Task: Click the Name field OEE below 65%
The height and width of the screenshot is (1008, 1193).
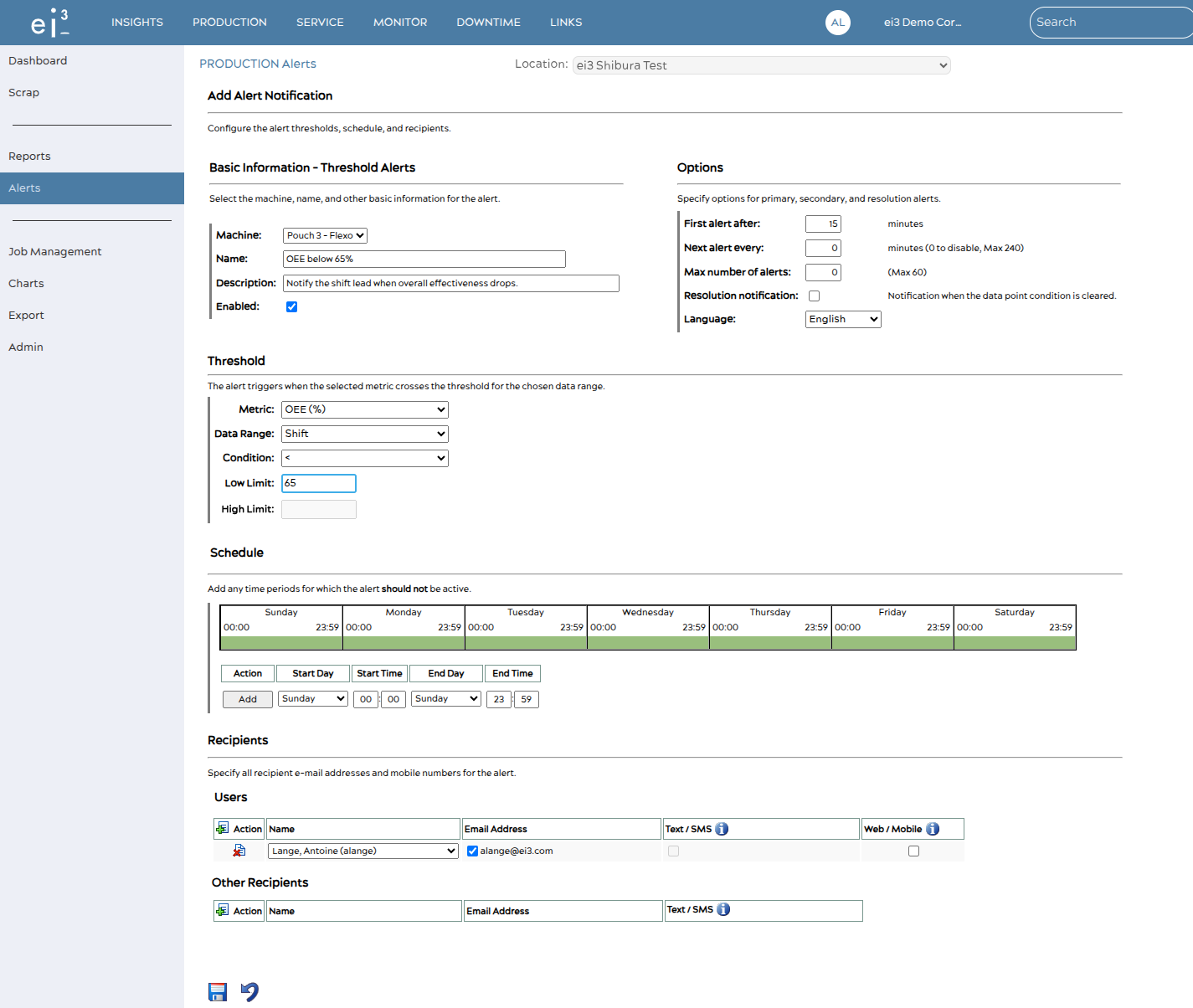Action: point(424,260)
